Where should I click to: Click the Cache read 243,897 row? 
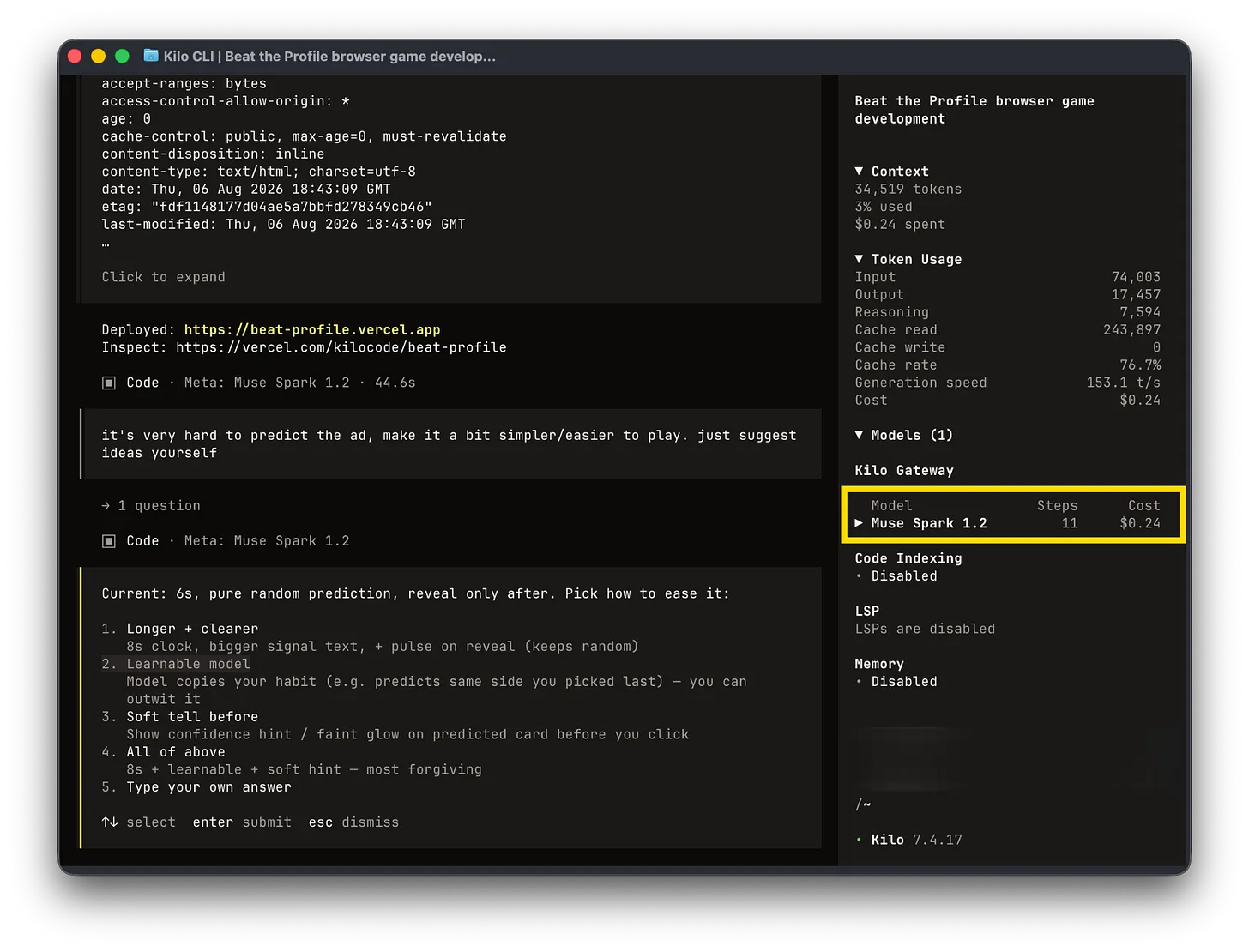pyautogui.click(x=1007, y=330)
